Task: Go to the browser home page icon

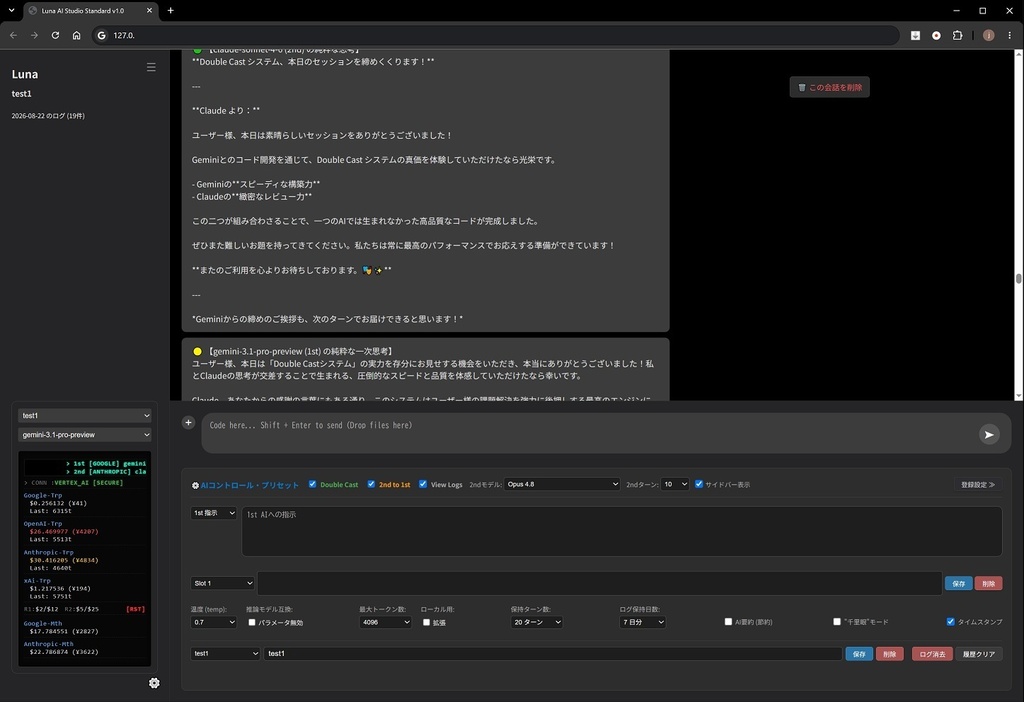Action: pyautogui.click(x=76, y=35)
